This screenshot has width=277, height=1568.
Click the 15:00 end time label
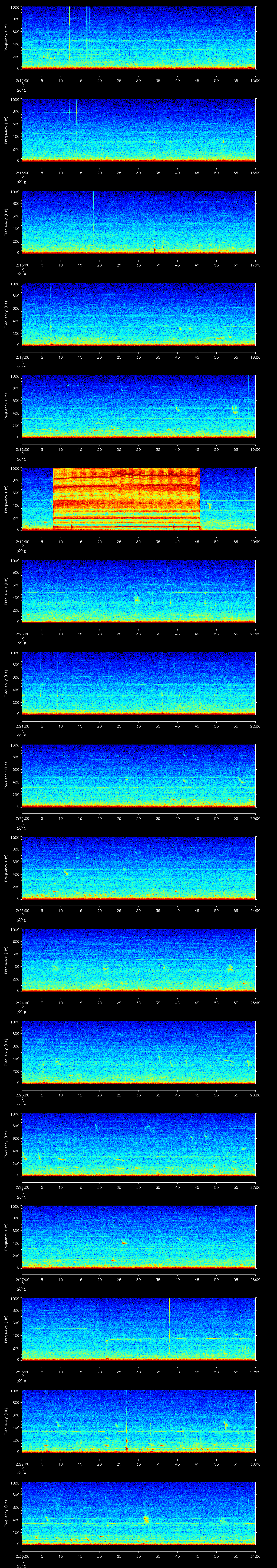click(x=256, y=81)
